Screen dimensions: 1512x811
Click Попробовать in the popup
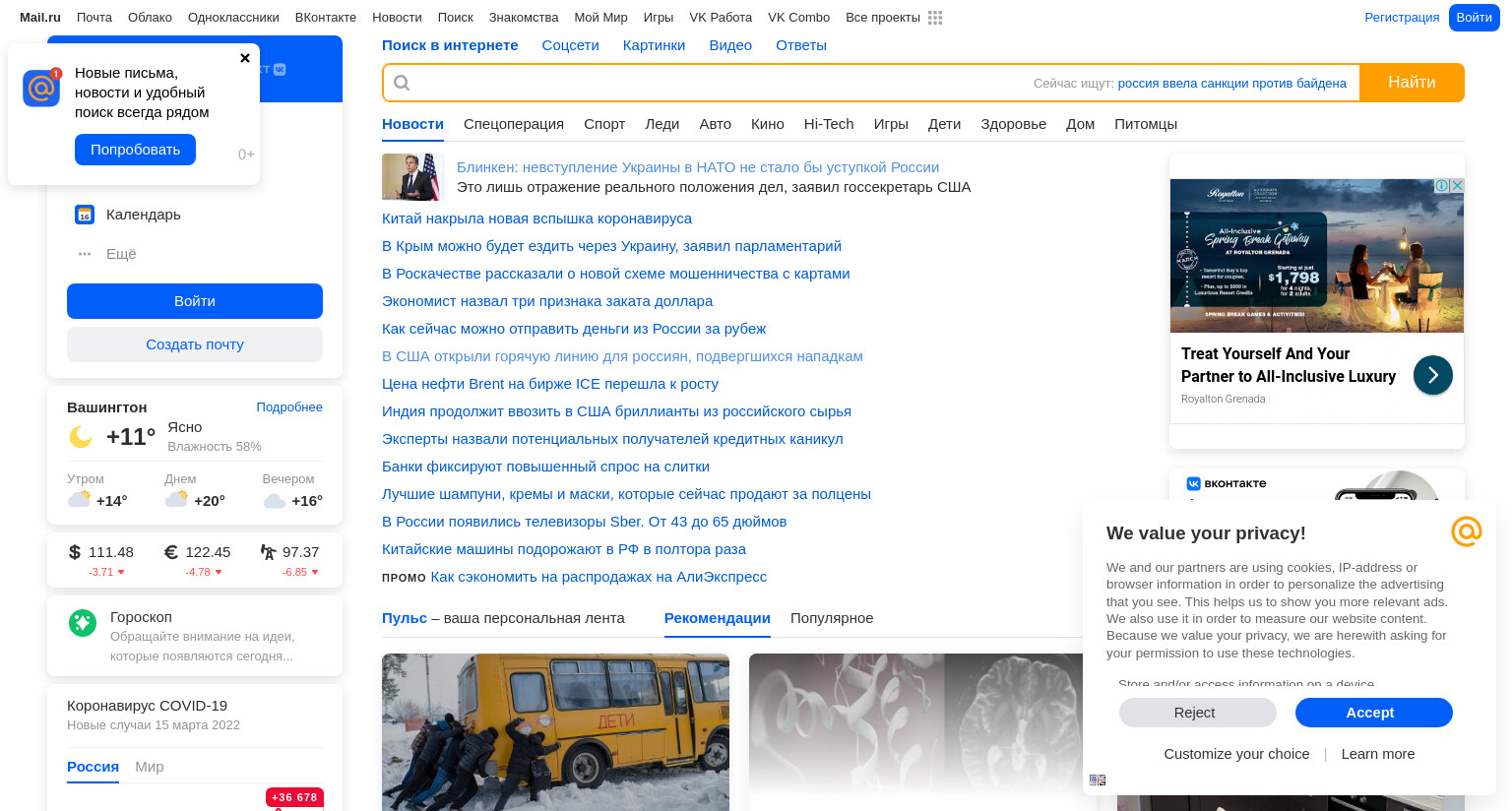click(x=135, y=150)
